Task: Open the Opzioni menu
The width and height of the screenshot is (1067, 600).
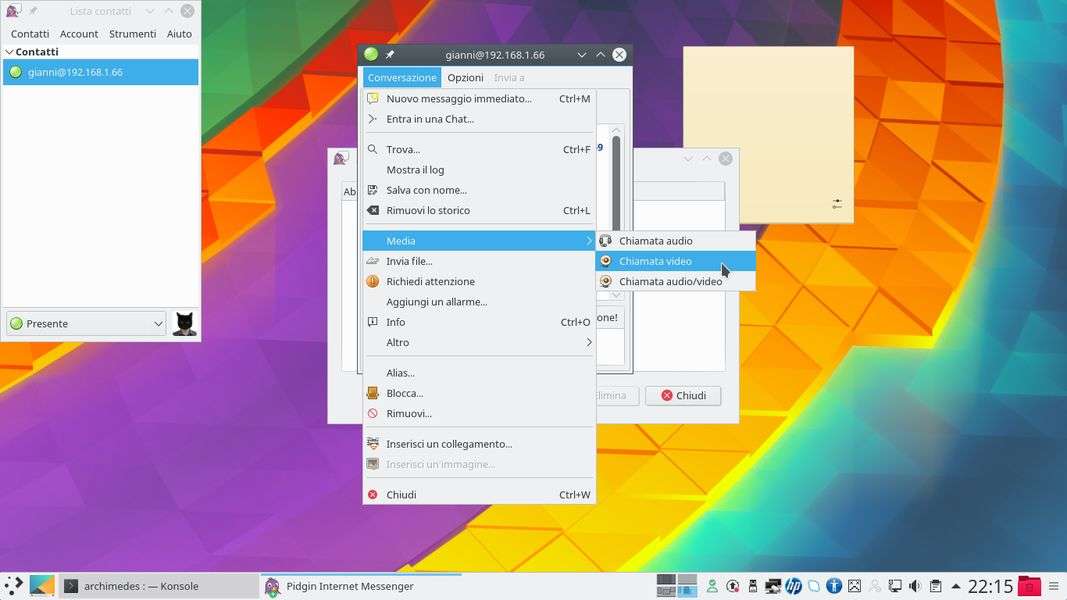Action: point(465,78)
